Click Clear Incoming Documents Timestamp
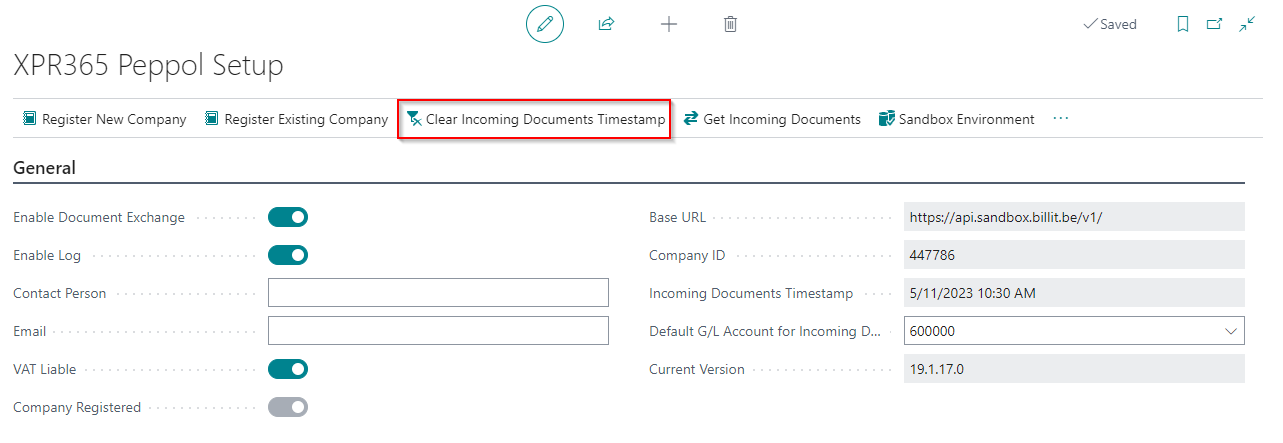The width and height of the screenshot is (1283, 443). point(535,119)
